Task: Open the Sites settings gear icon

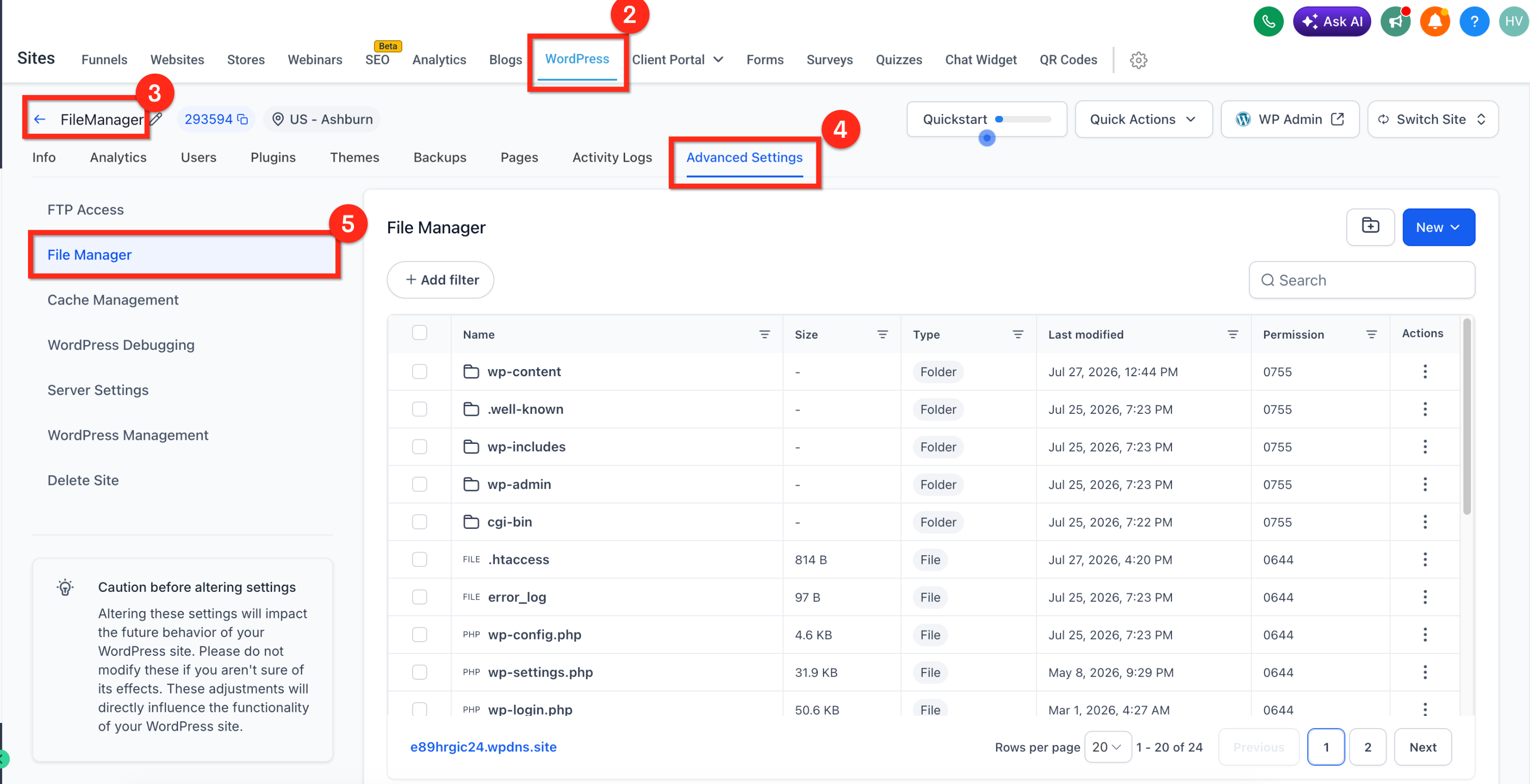Action: (x=1138, y=60)
